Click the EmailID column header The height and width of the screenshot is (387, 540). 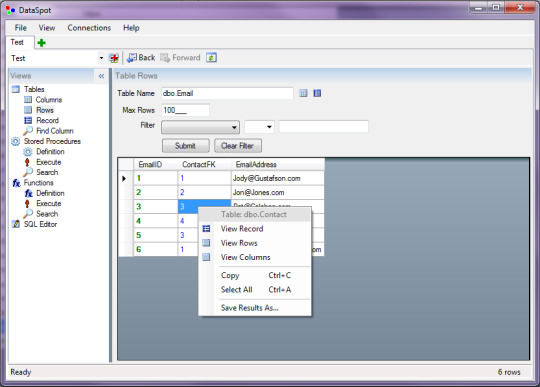(156, 165)
